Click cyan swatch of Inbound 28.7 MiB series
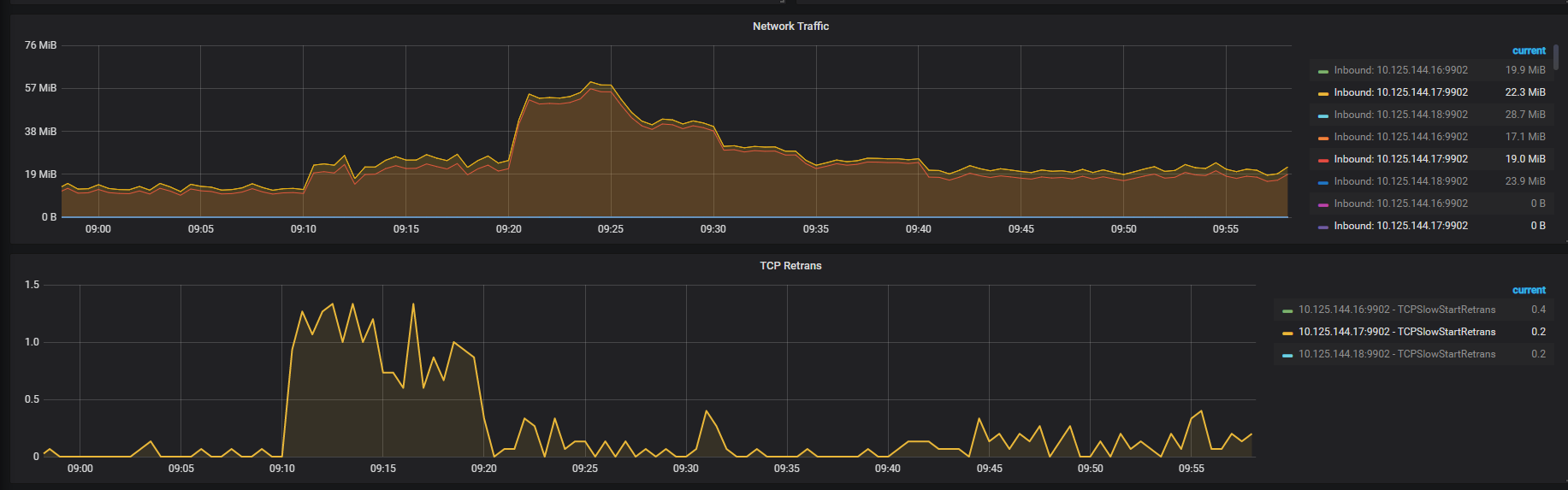The height and width of the screenshot is (490, 1568). [1322, 115]
